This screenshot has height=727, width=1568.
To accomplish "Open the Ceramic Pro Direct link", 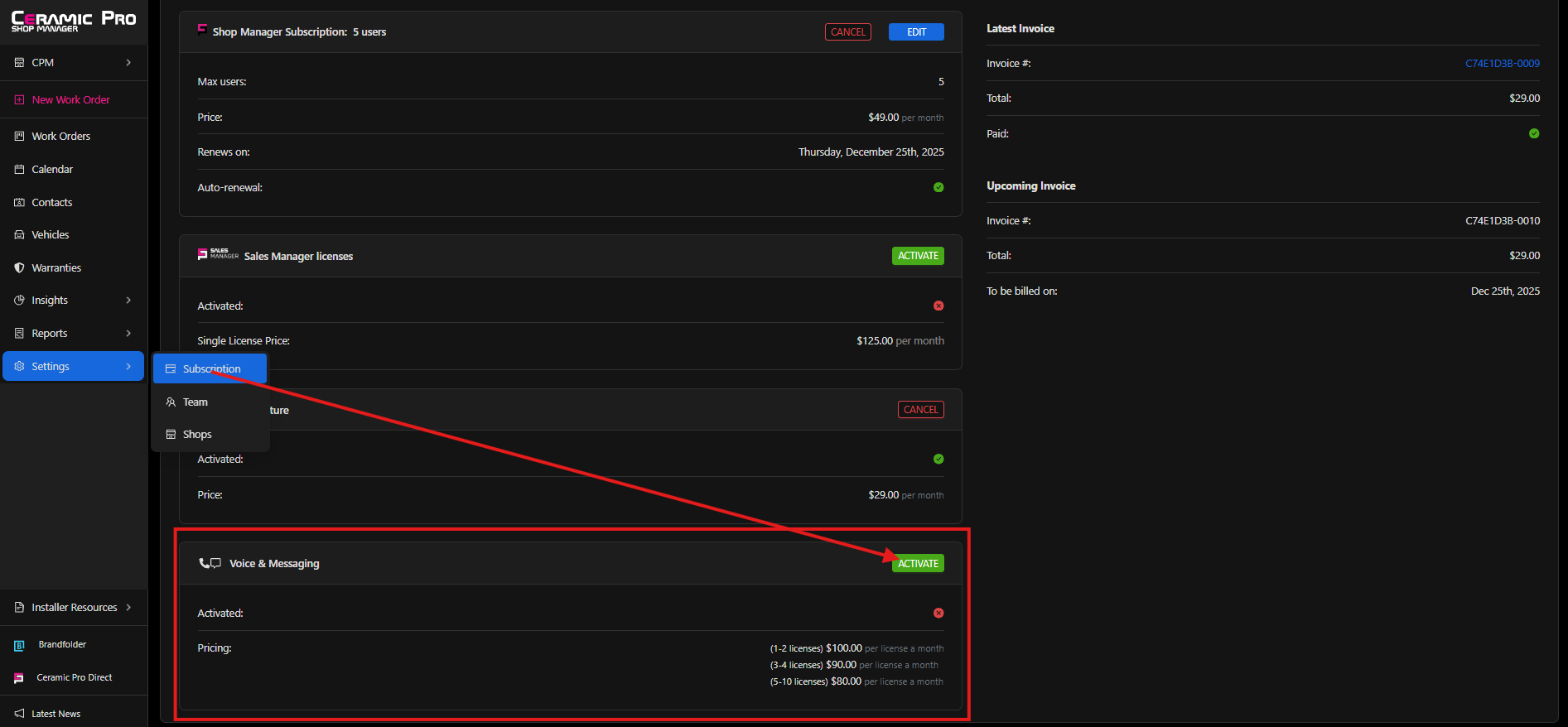I will coord(74,677).
